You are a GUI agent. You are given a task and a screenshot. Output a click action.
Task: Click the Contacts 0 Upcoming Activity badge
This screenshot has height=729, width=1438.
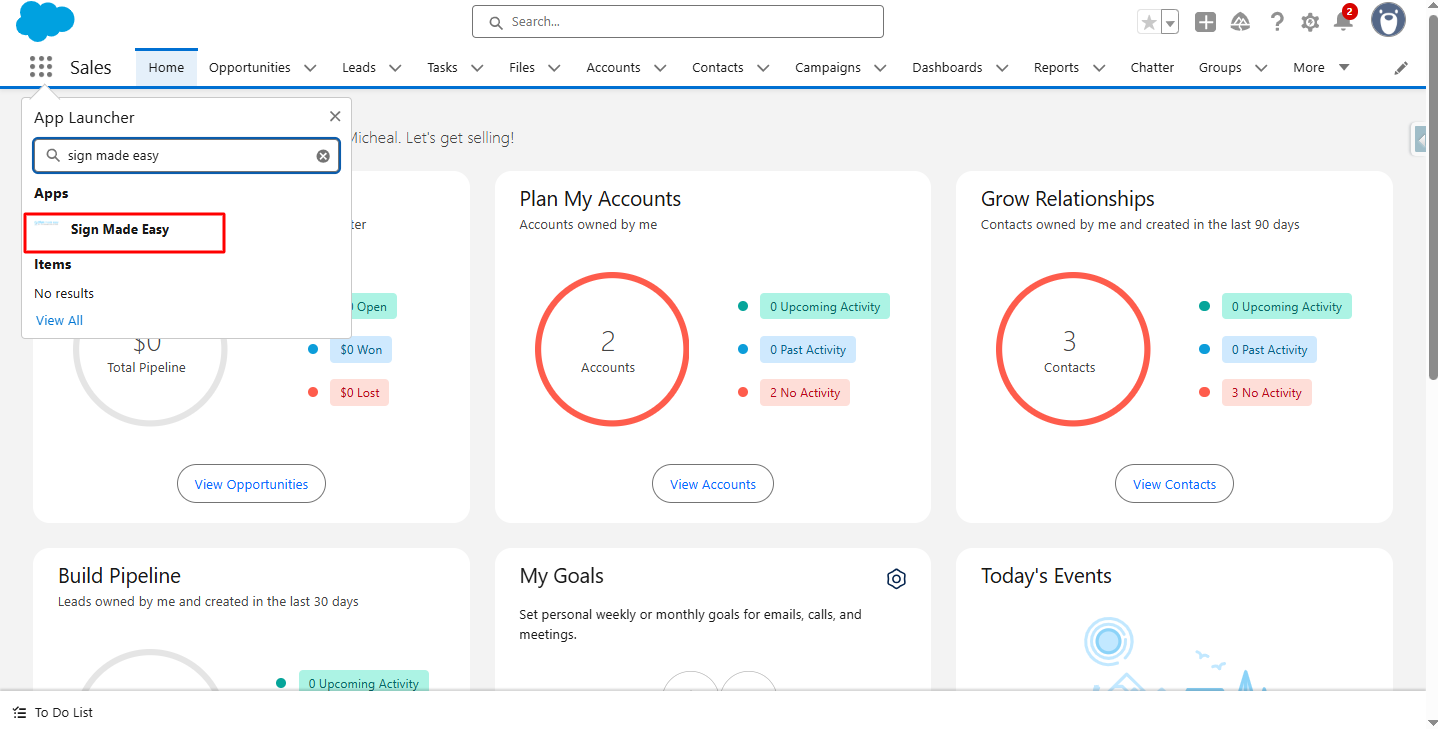(x=1286, y=307)
